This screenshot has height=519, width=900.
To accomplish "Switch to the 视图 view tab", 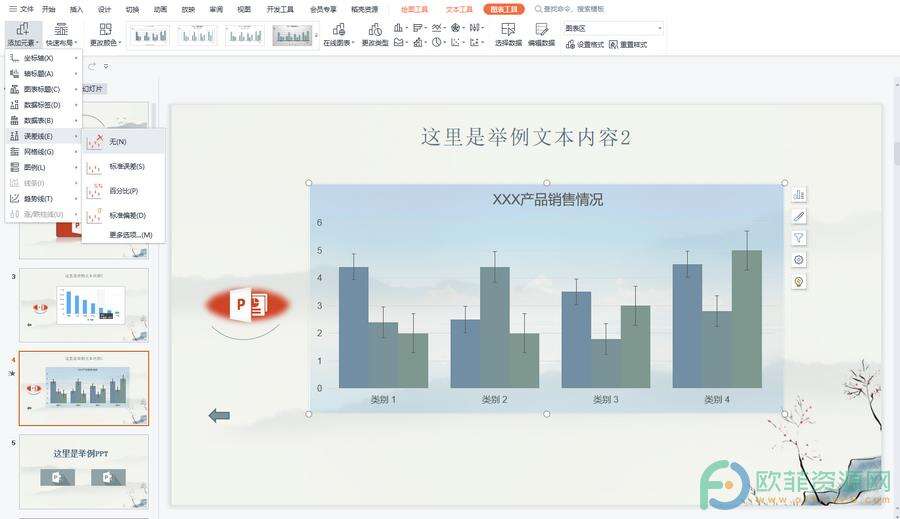I will (244, 9).
